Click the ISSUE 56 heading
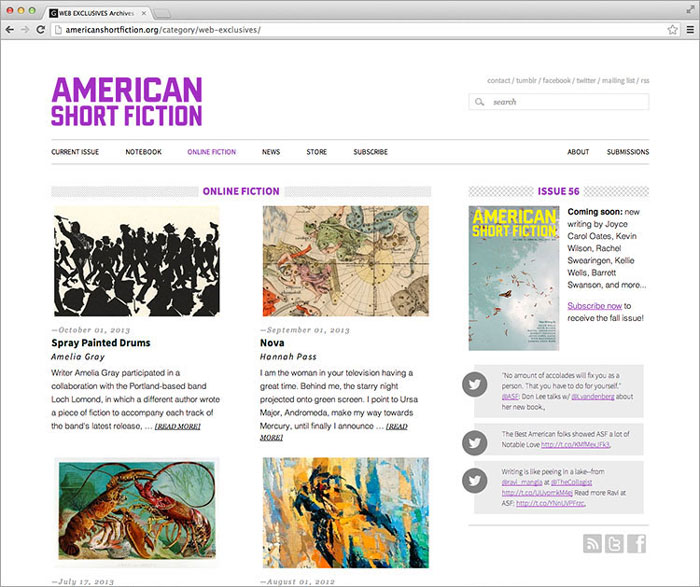The image size is (700, 587). click(558, 191)
